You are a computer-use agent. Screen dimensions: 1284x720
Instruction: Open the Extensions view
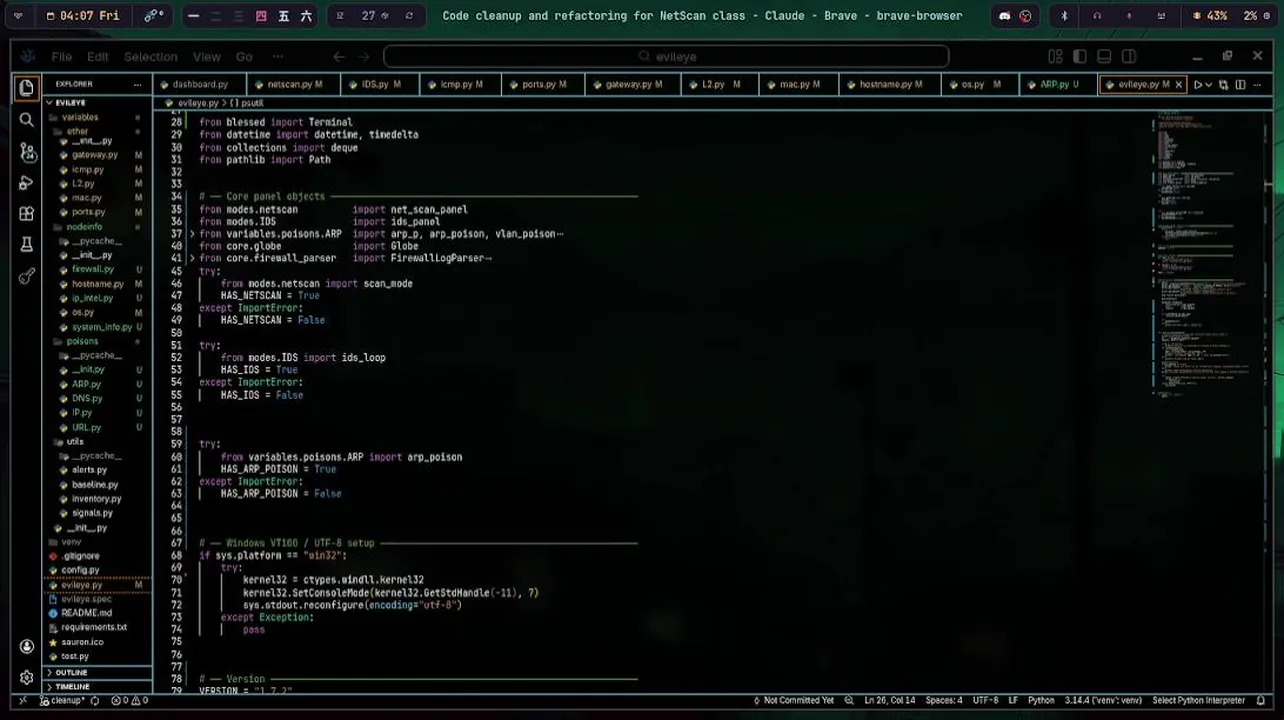26,214
